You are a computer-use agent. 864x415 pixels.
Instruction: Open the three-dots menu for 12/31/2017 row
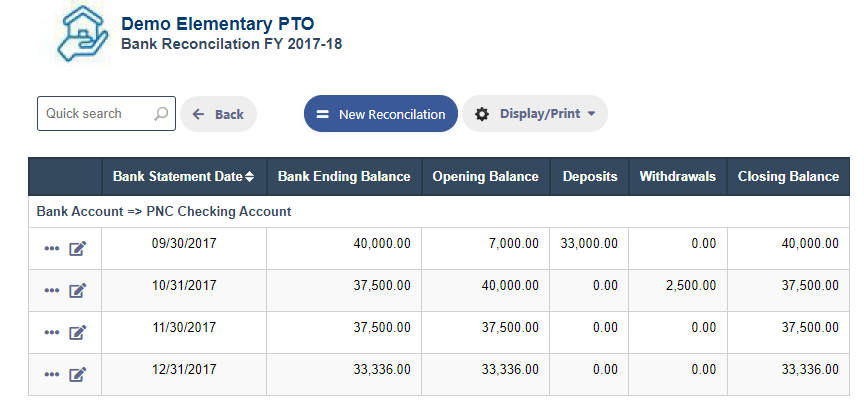pos(52,375)
